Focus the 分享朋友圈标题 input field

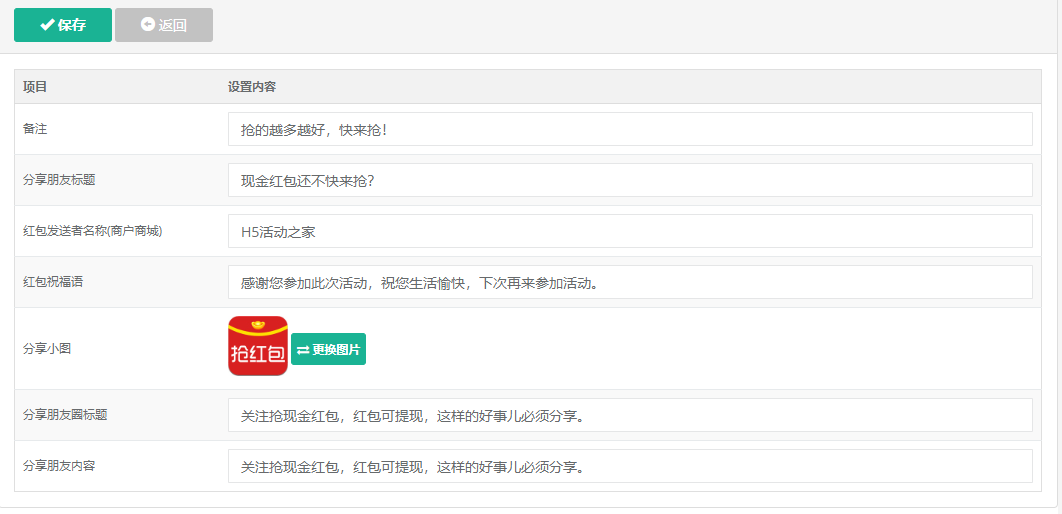point(630,415)
